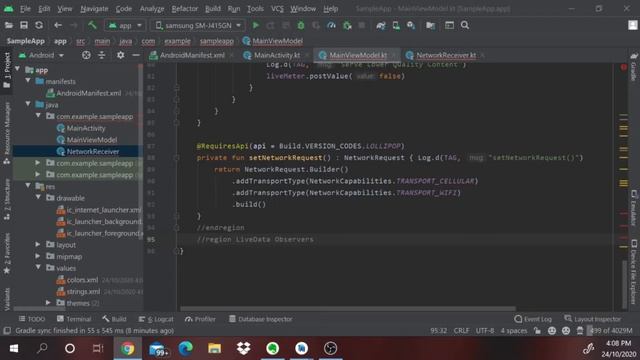Open the app run configuration dropdown
The height and width of the screenshot is (360, 640).
pos(125,25)
